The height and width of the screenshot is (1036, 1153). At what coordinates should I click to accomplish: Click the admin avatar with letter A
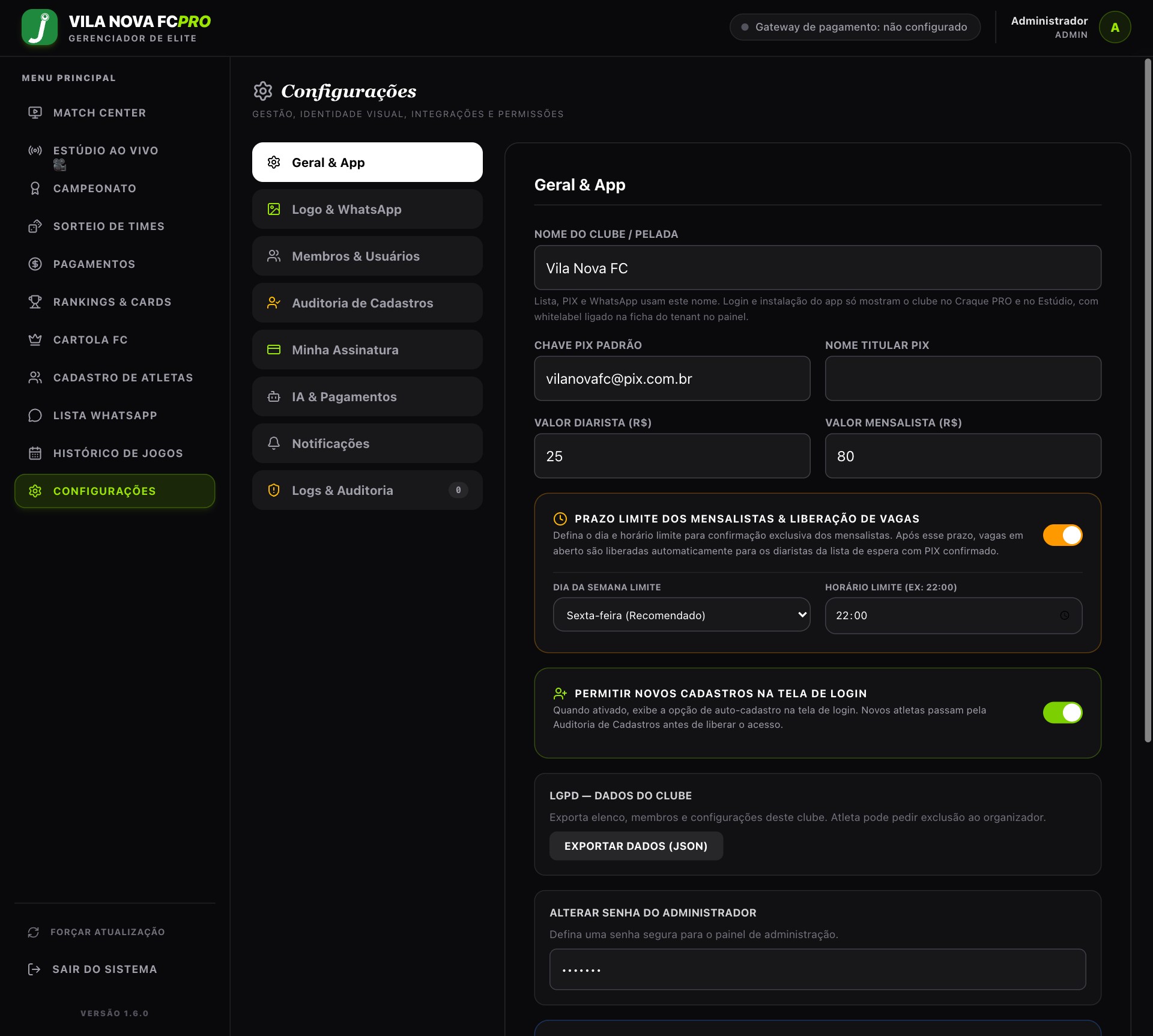(1115, 27)
